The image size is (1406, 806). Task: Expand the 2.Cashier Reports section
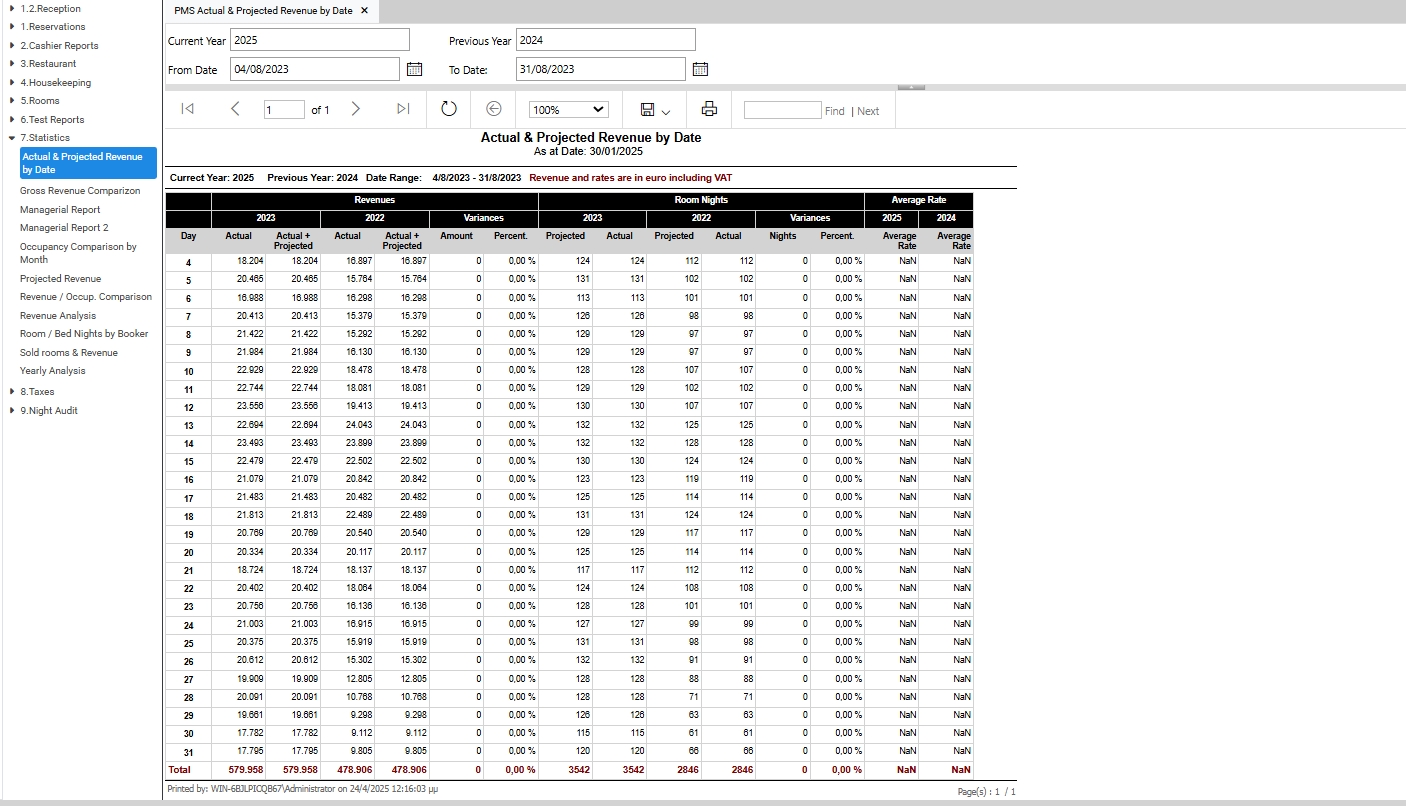(11, 46)
